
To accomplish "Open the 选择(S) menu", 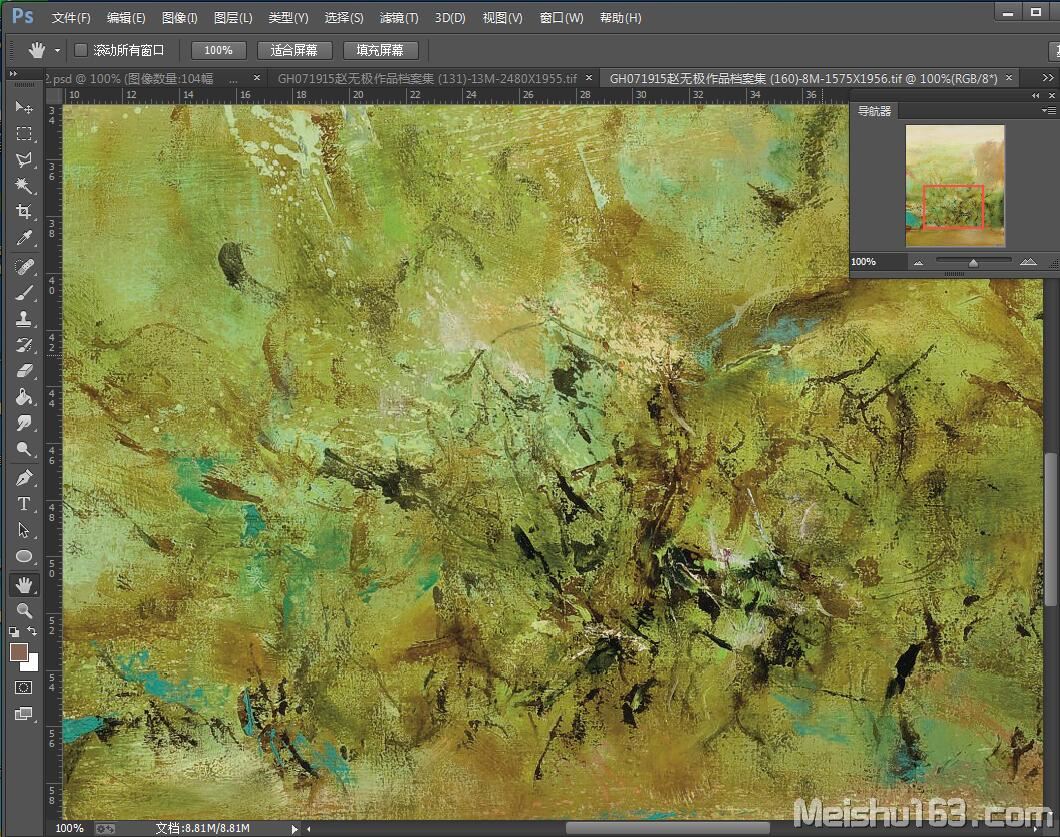I will coord(344,18).
